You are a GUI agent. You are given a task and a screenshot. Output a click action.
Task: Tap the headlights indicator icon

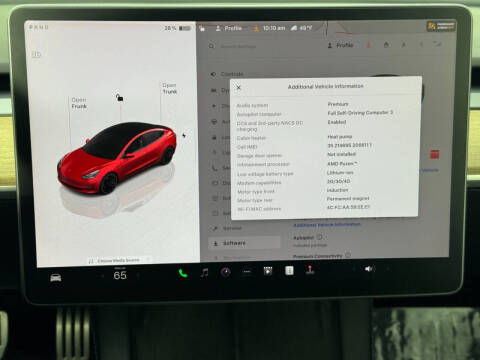[x=36, y=54]
